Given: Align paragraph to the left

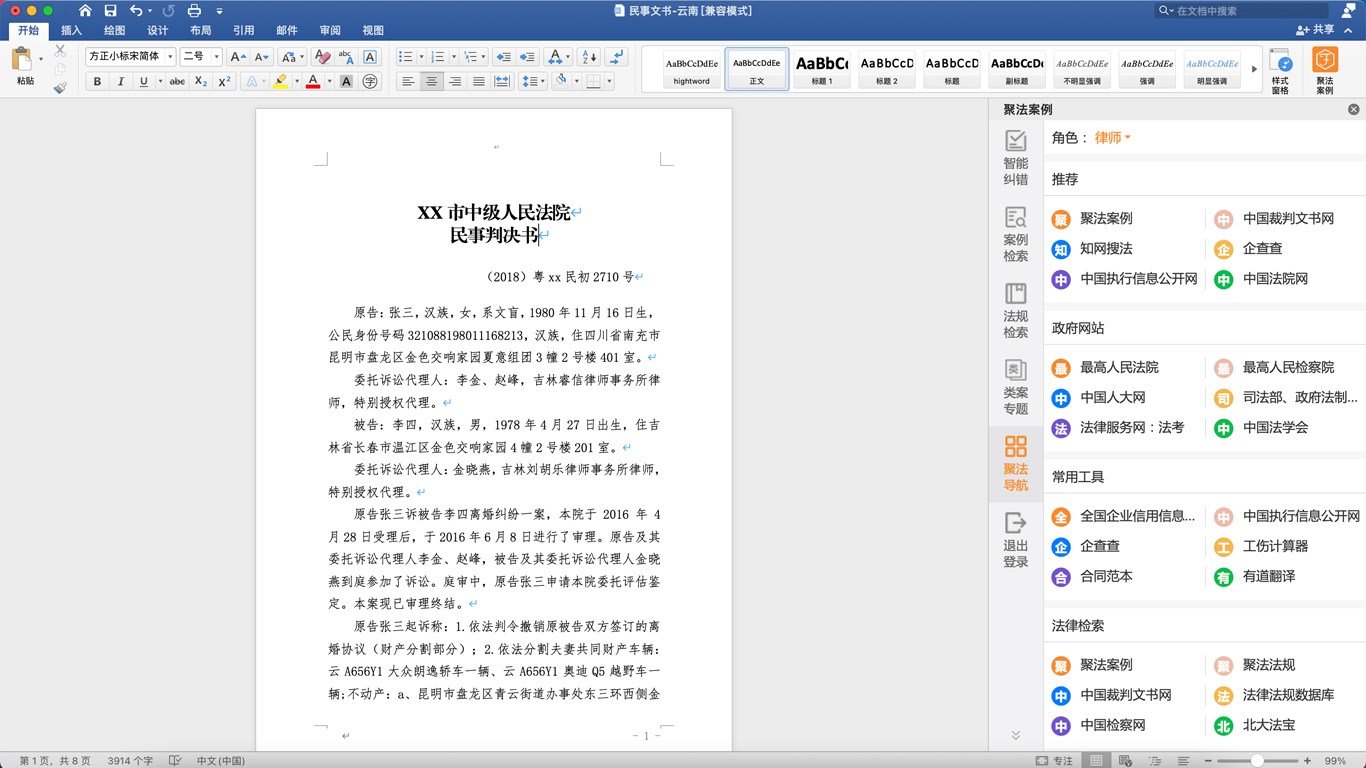Looking at the screenshot, I should pyautogui.click(x=407, y=82).
